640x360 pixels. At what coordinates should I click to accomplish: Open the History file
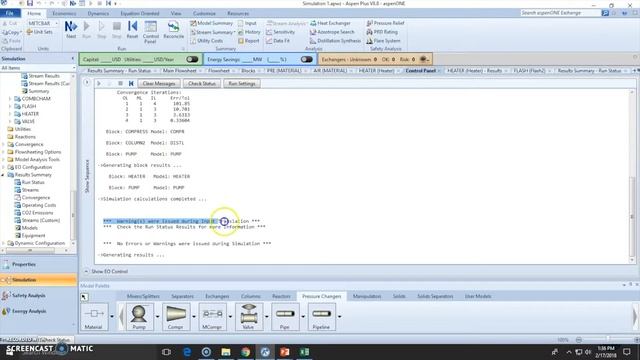[x=249, y=32]
